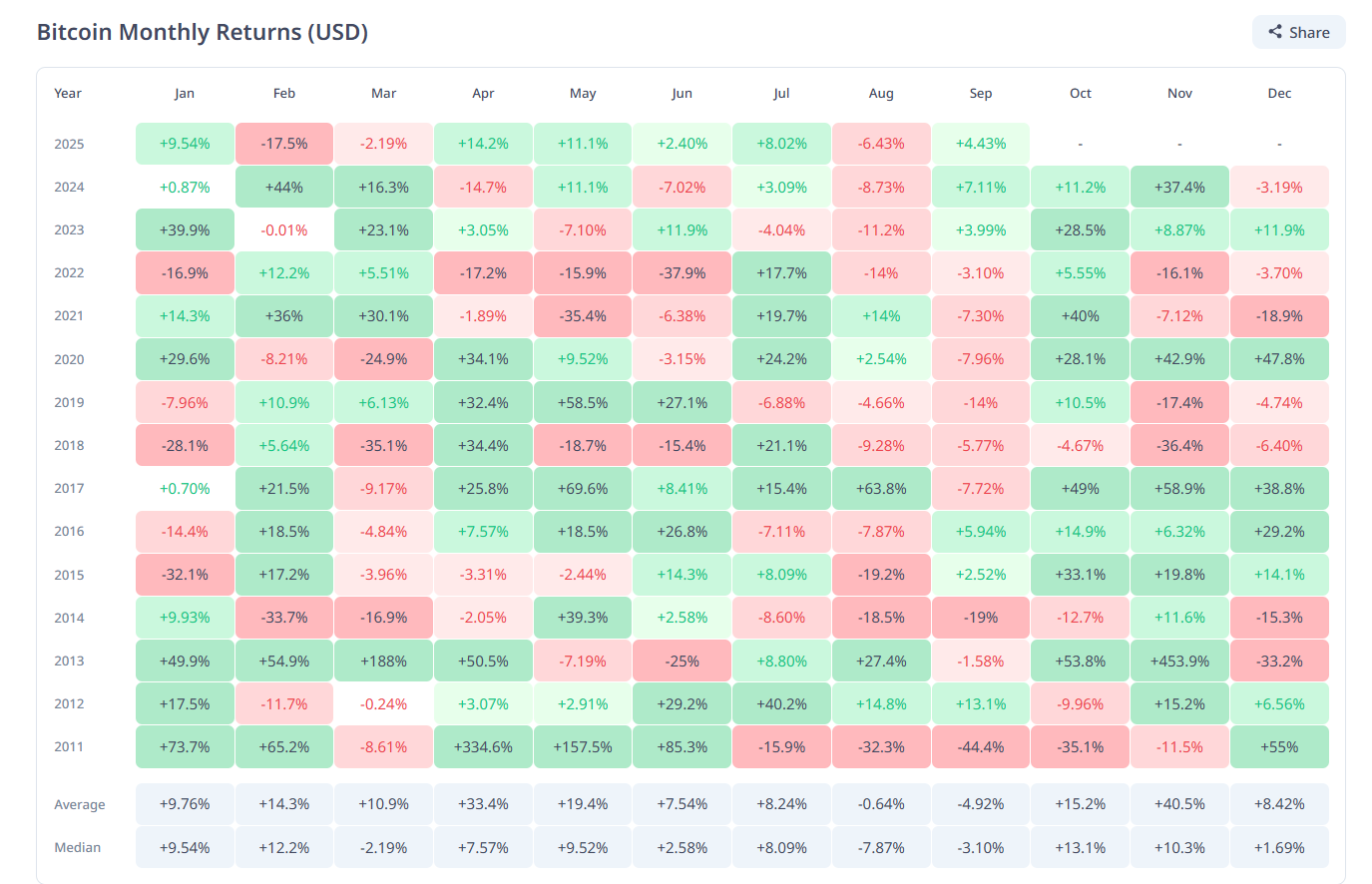This screenshot has height=884, width=1372.
Task: Select the +453.9% cell for November 2013
Action: click(1179, 661)
